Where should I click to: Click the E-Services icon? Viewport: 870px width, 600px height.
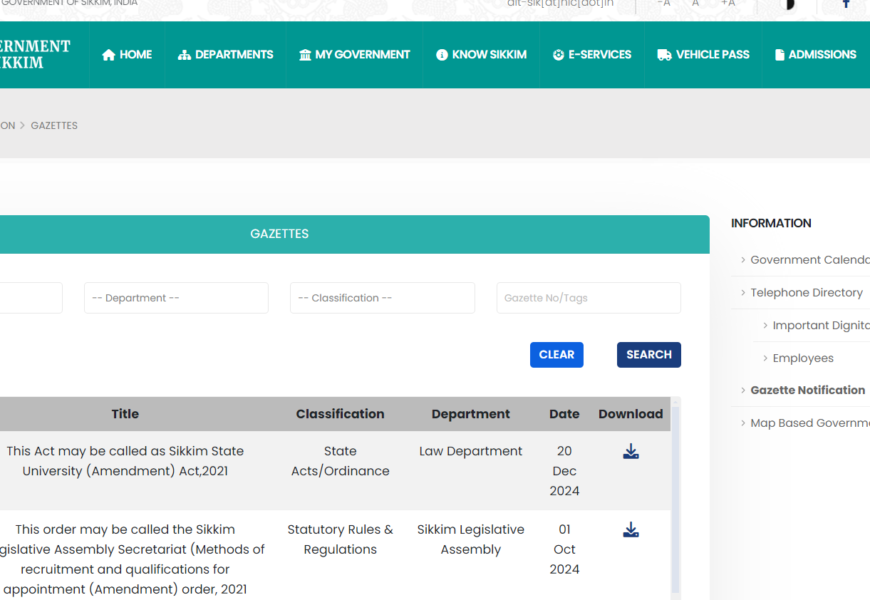pyautogui.click(x=558, y=55)
